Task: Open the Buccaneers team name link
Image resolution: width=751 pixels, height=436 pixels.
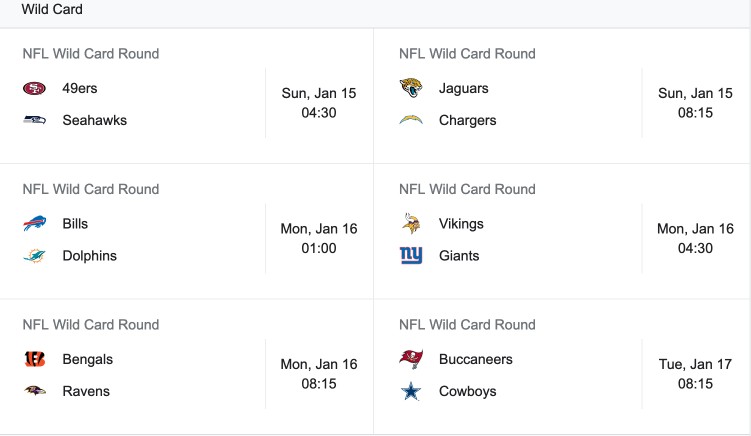Action: tap(476, 359)
